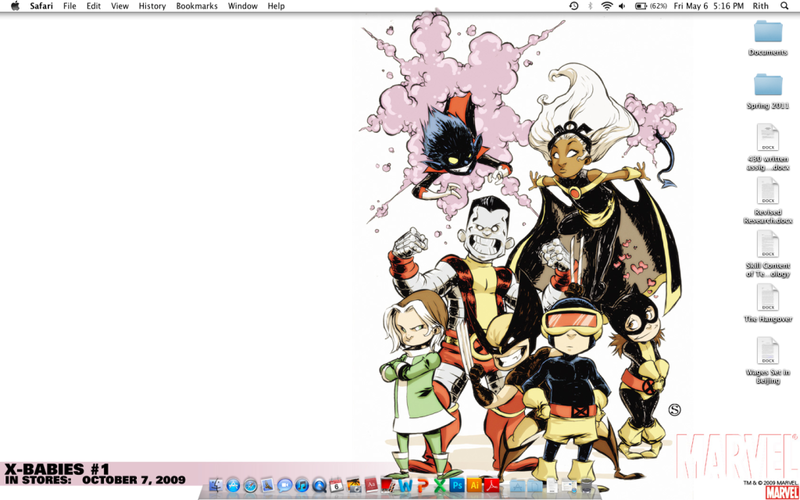Image resolution: width=800 pixels, height=500 pixels.
Task: Open the Dictionary app in Dock
Action: [x=371, y=485]
